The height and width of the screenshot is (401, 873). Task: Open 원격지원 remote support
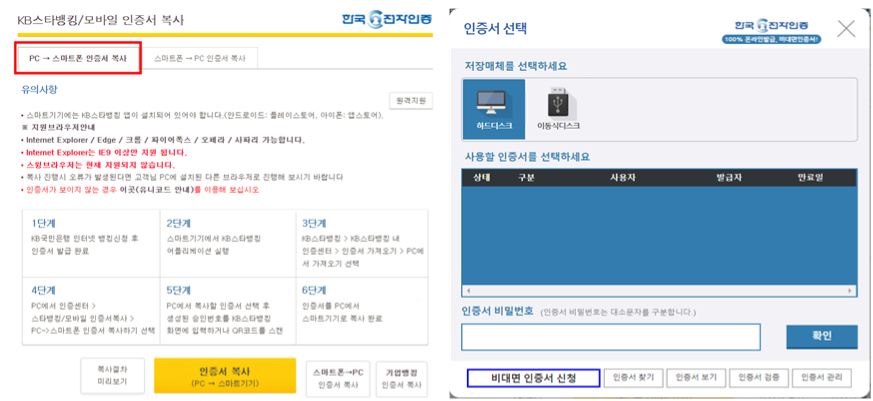click(x=411, y=101)
